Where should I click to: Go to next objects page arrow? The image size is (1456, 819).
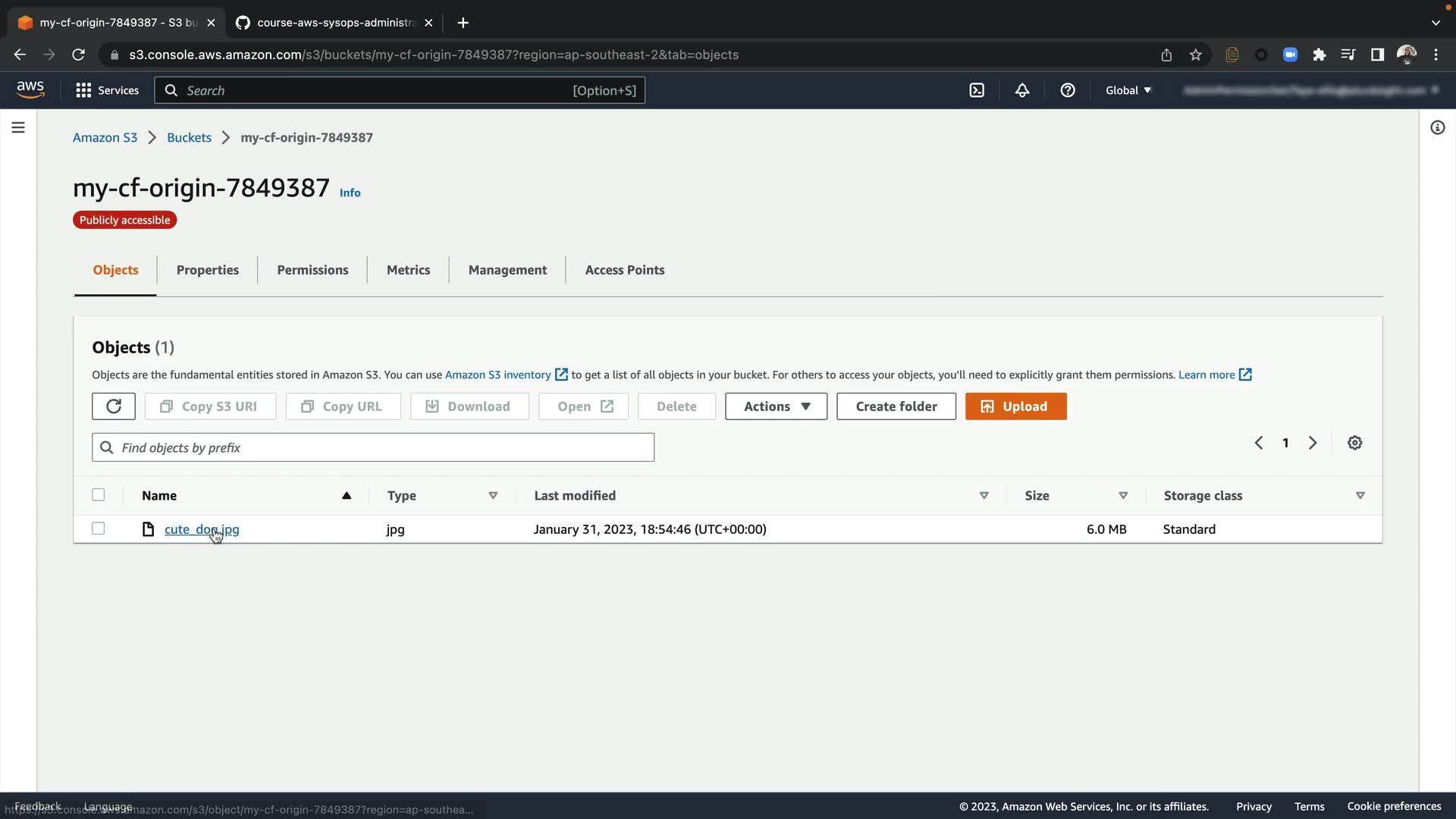point(1313,443)
